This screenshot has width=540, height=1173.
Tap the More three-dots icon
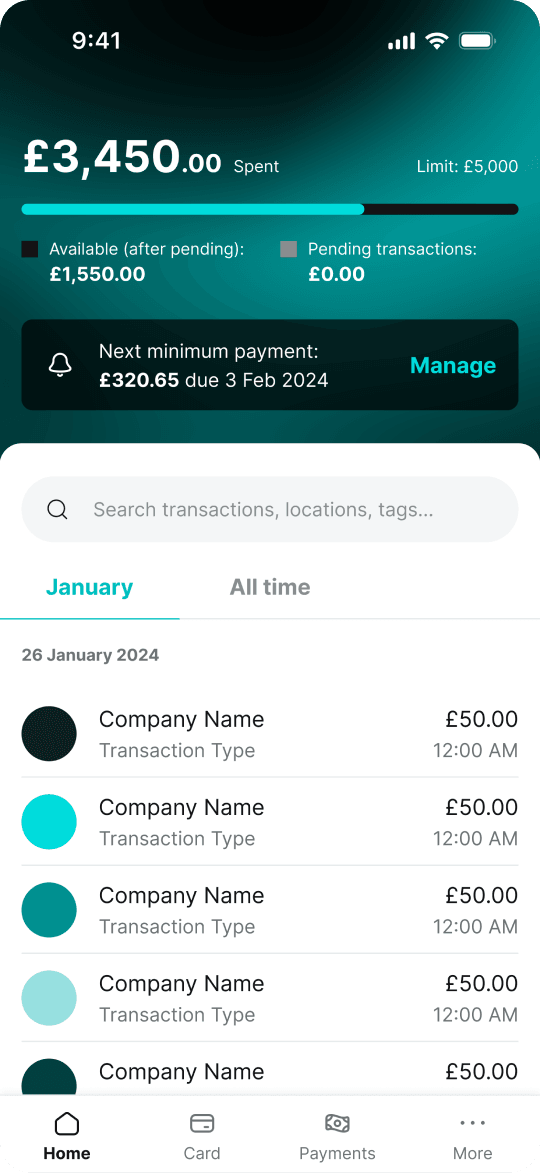[x=473, y=1123]
